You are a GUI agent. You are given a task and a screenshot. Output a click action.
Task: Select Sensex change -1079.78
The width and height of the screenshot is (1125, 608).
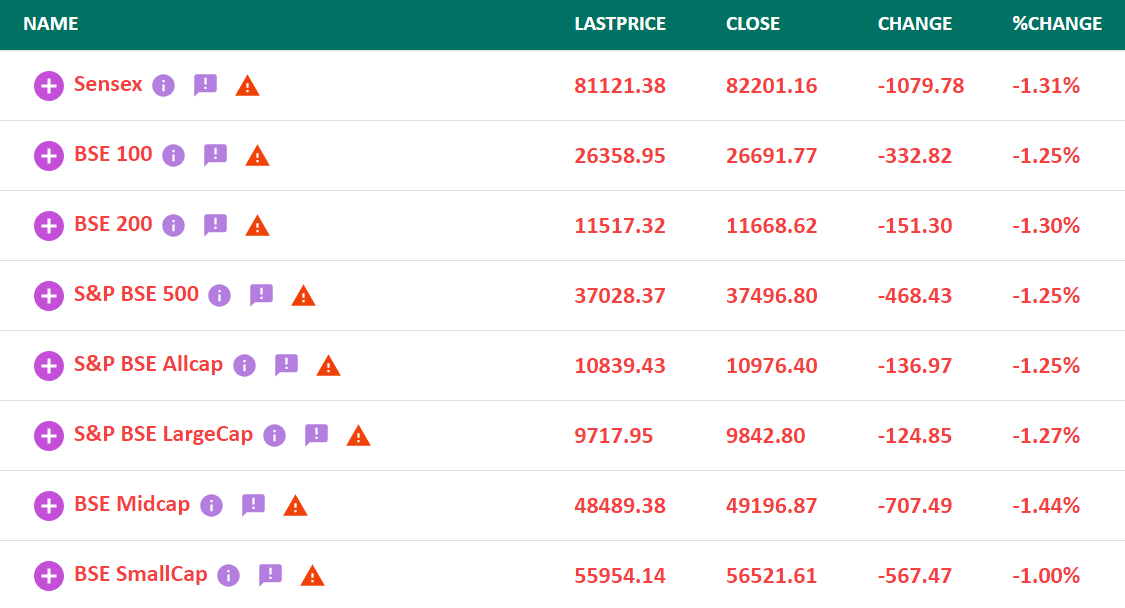(921, 86)
